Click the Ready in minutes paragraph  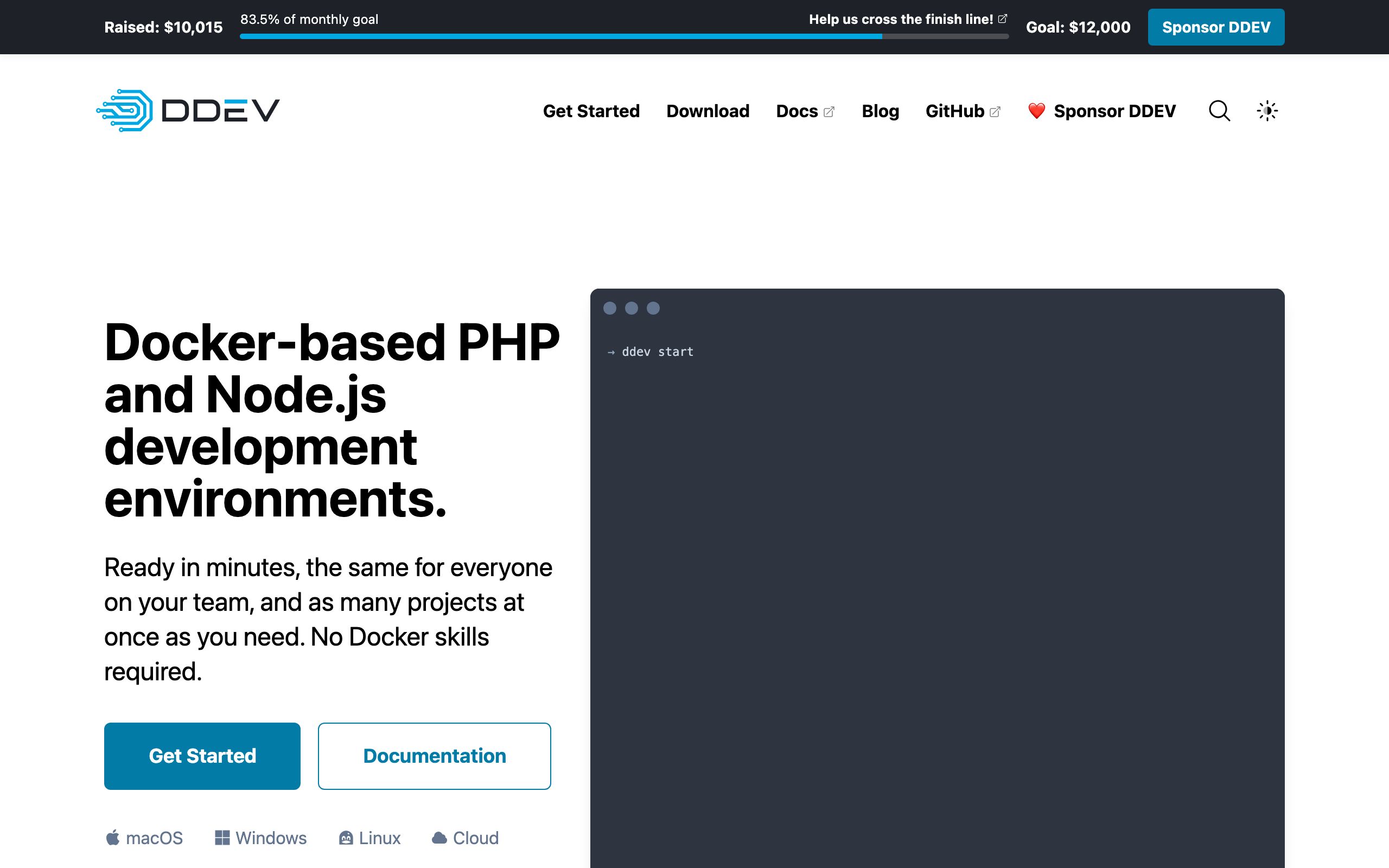[x=328, y=619]
